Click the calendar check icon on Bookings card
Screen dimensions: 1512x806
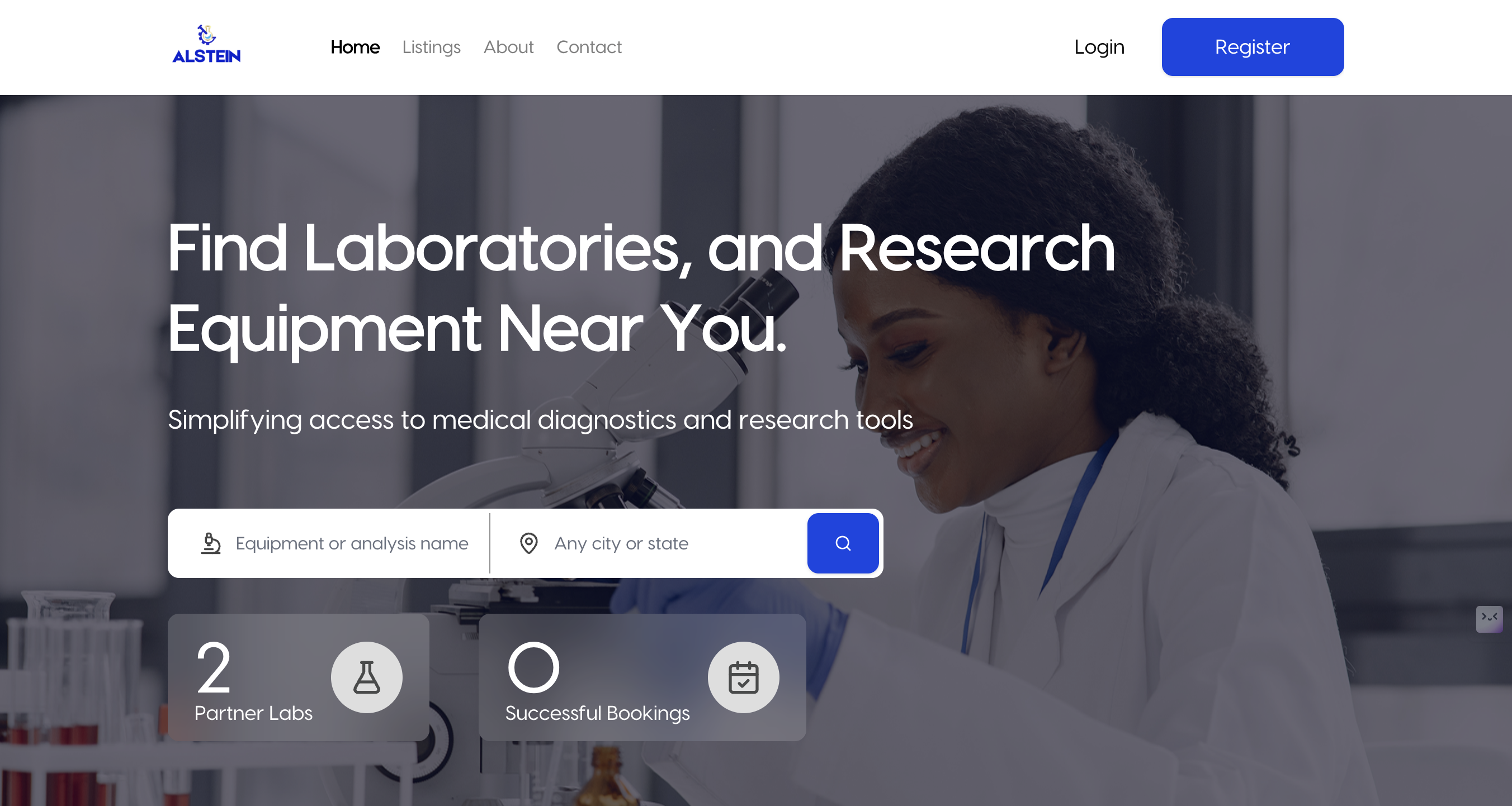[x=744, y=677]
